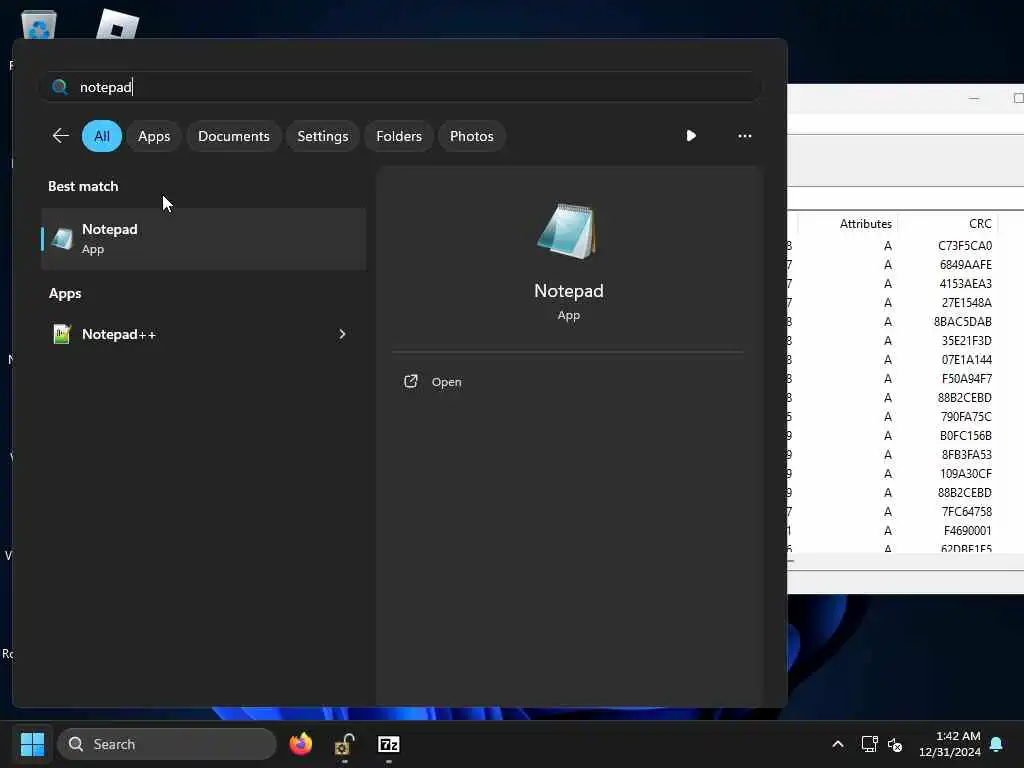The height and width of the screenshot is (768, 1024).
Task: Select the All filter tab
Action: point(102,136)
